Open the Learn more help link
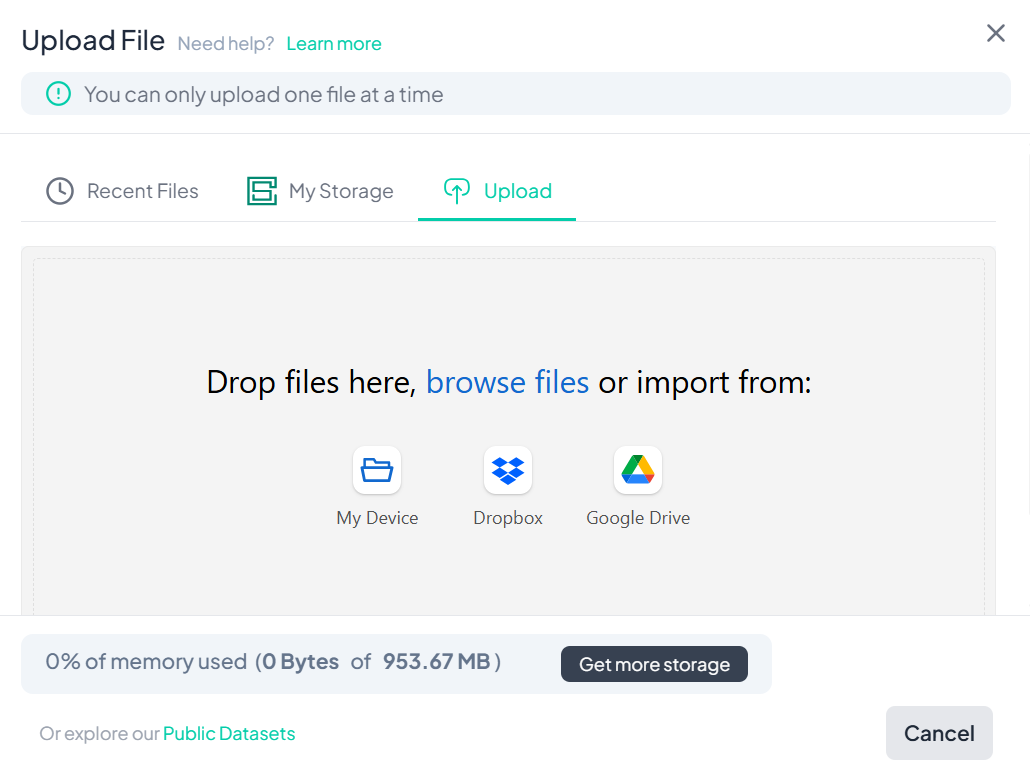1030x766 pixels. (334, 44)
